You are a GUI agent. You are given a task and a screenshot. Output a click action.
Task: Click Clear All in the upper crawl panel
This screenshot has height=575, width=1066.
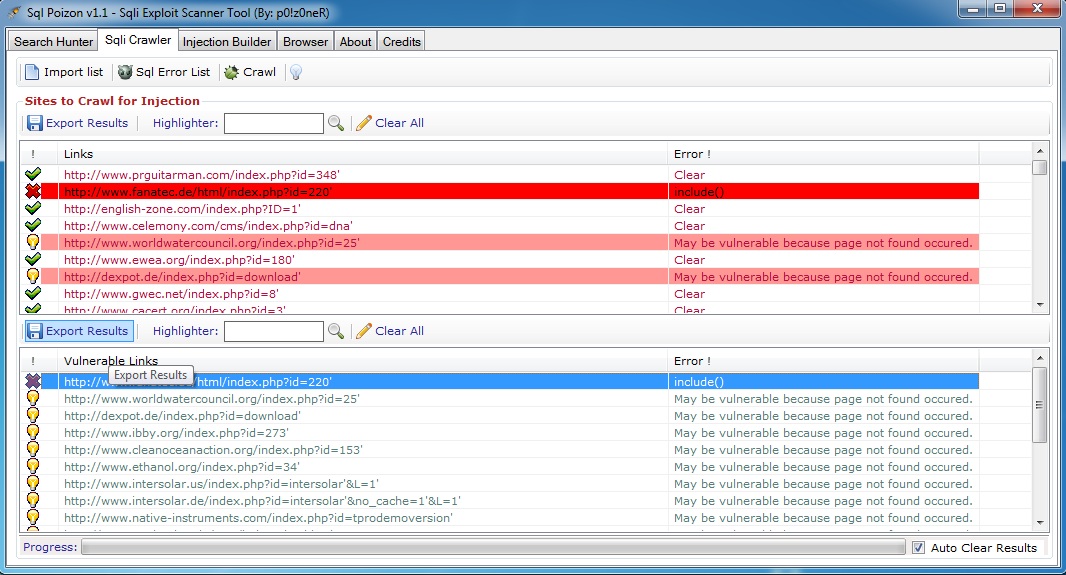[390, 123]
